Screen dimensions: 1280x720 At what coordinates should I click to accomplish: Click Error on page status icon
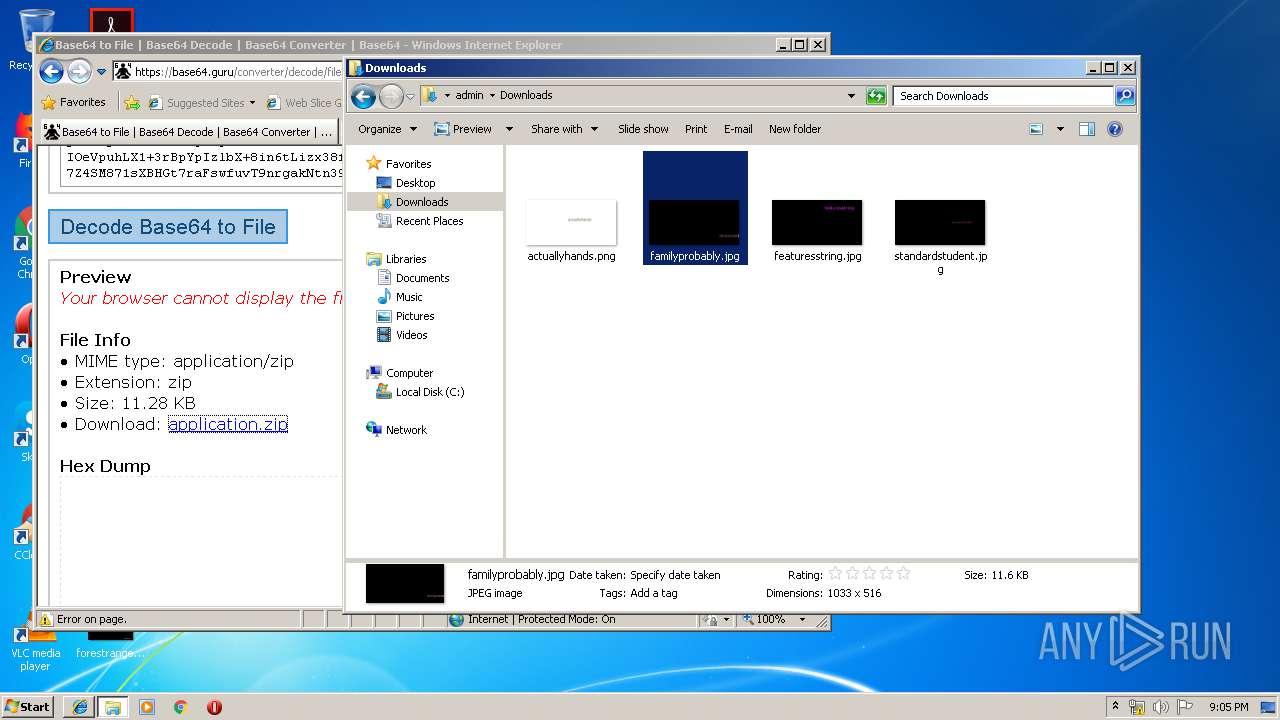46,619
